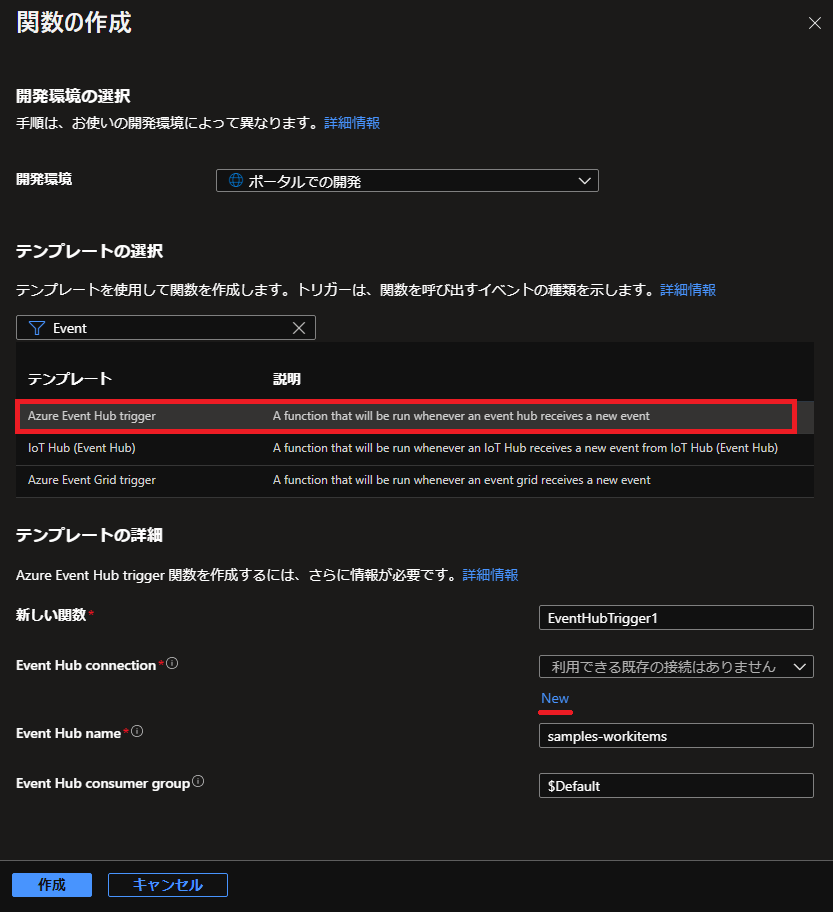Clear the Event filter text

tap(299, 328)
